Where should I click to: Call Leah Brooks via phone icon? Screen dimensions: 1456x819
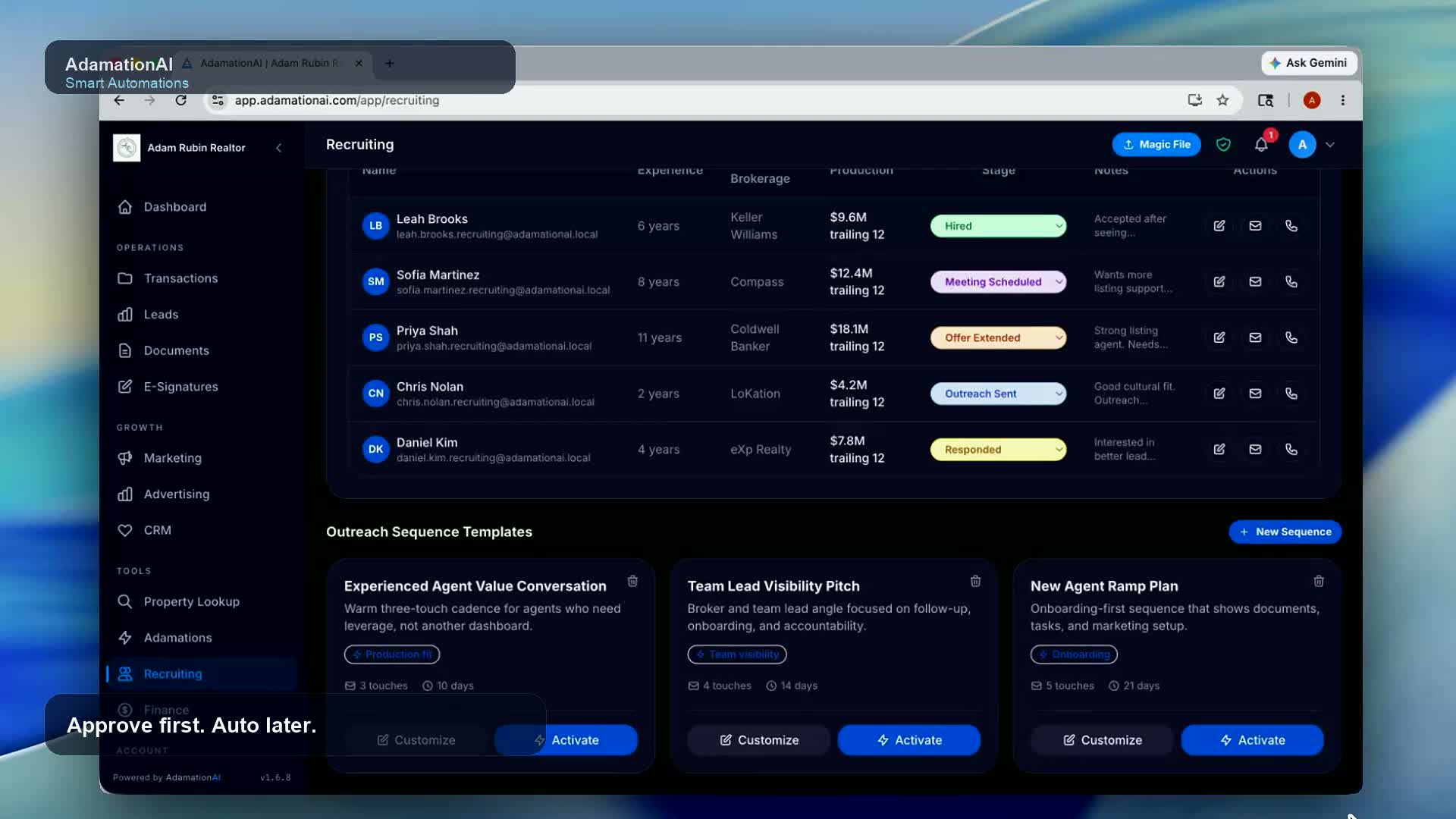[1291, 226]
